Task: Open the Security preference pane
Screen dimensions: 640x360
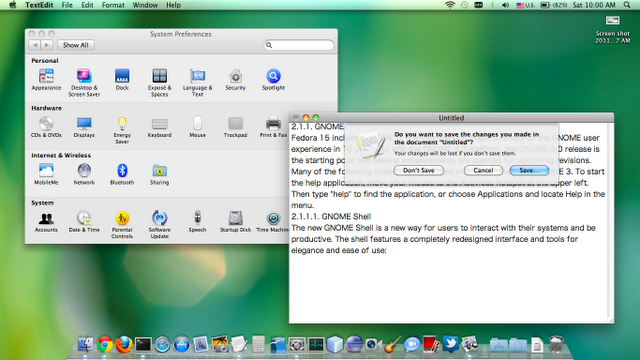Action: pos(236,79)
